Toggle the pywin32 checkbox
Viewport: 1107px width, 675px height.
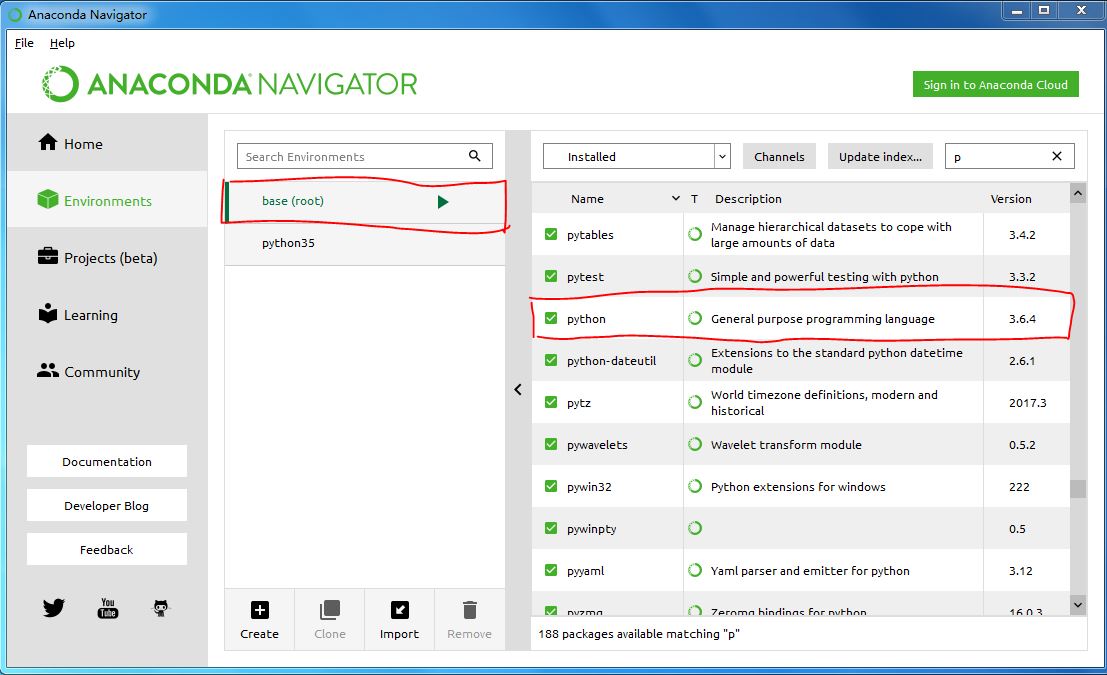tap(551, 486)
